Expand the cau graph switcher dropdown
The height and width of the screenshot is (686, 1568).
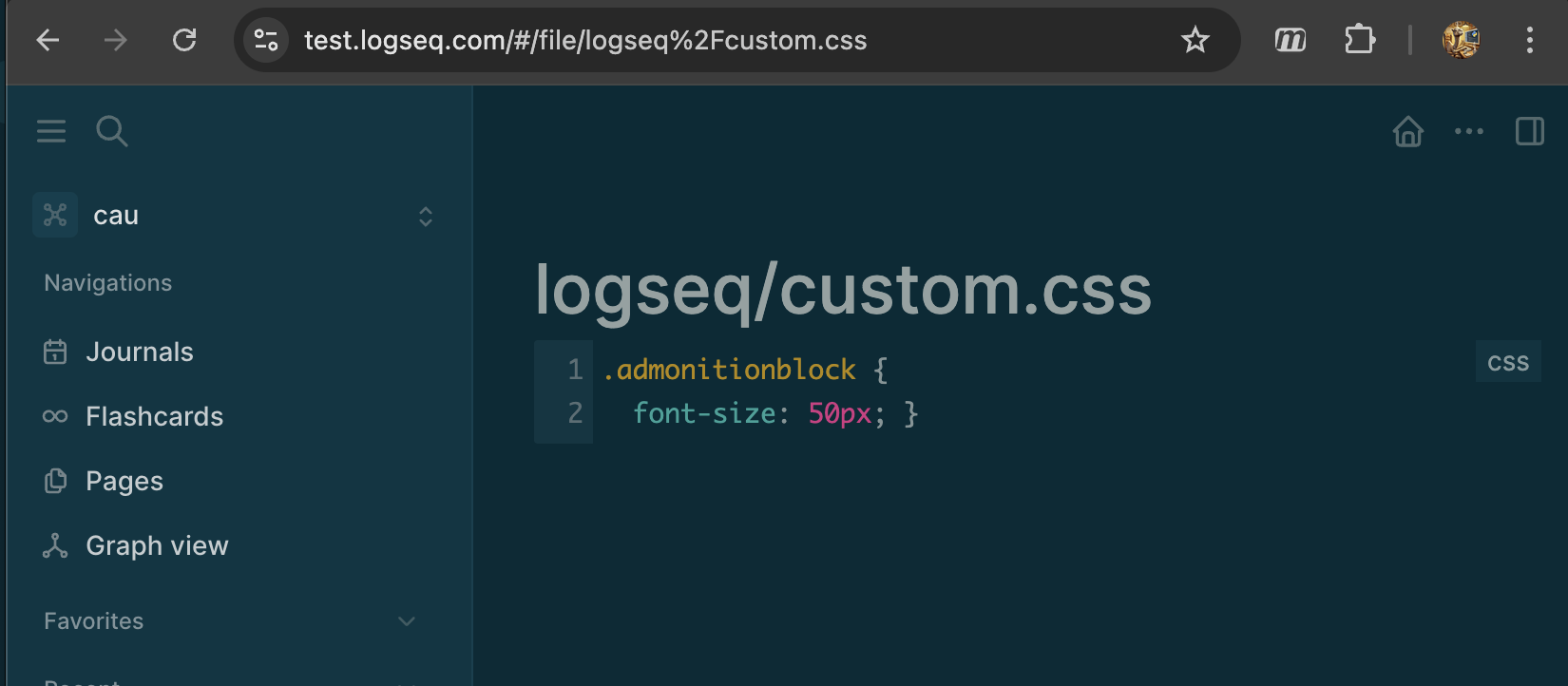(x=426, y=217)
